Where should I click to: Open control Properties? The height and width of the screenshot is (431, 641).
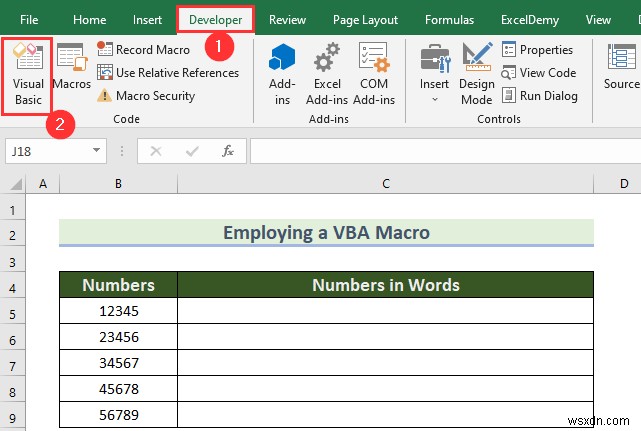(537, 49)
